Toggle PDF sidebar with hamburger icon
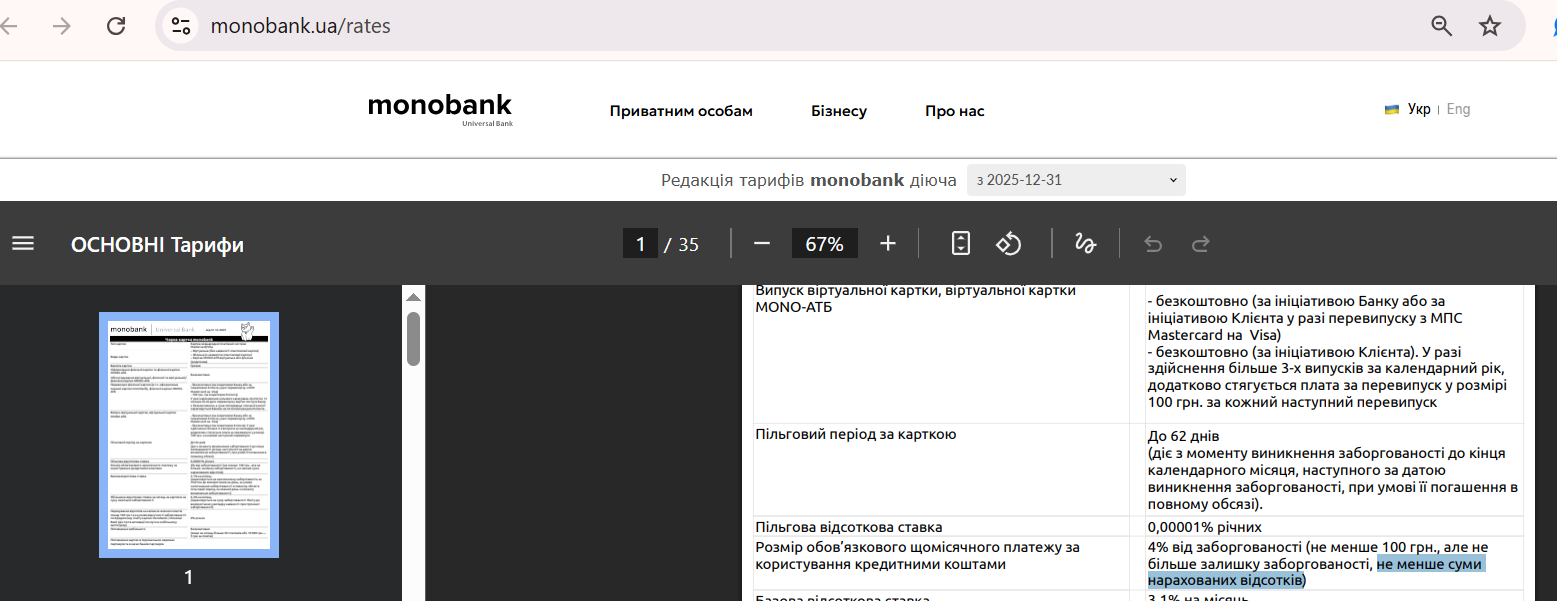The height and width of the screenshot is (601, 1557). pos(23,244)
